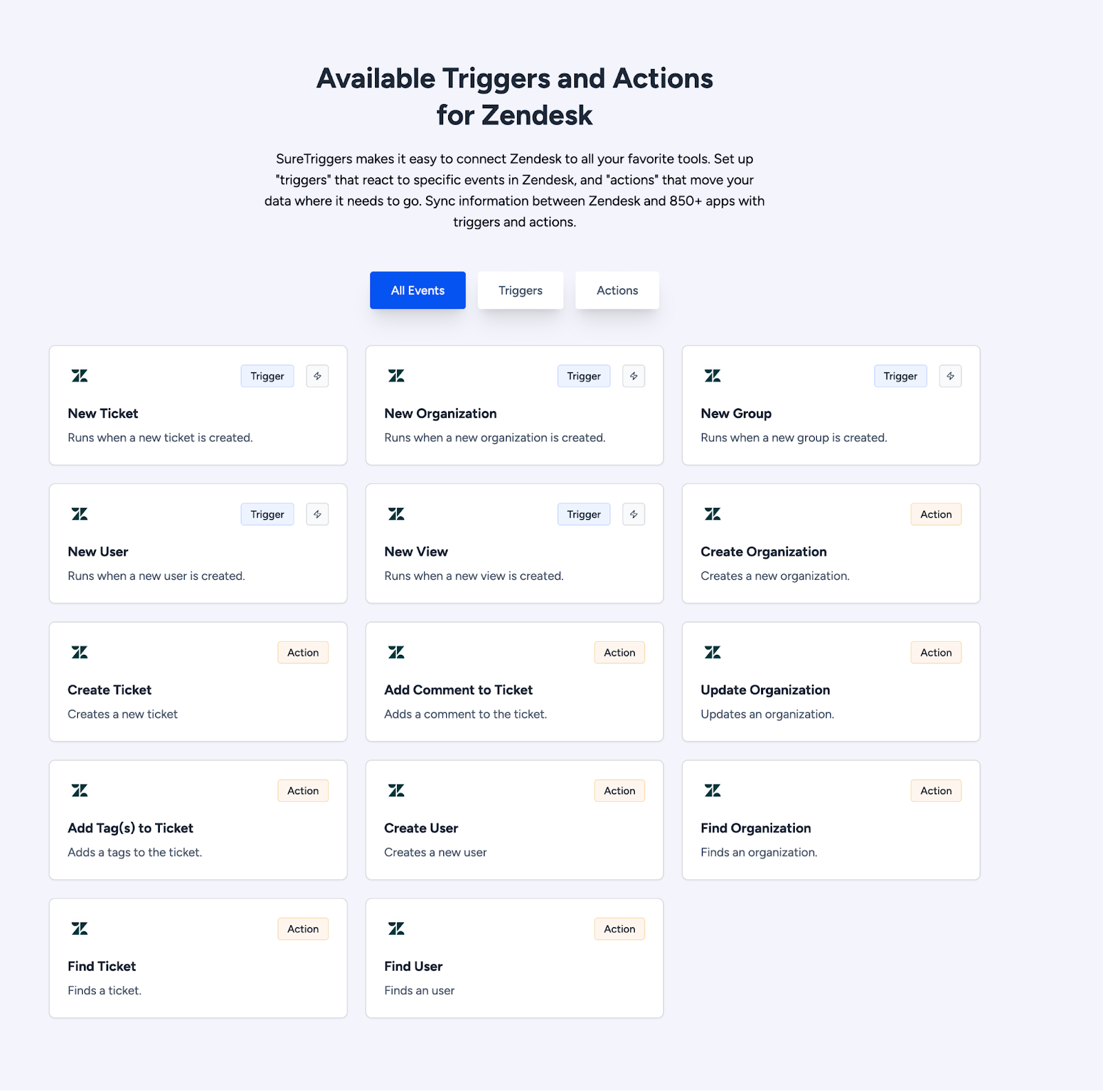The image size is (1103, 1092).
Task: Click Trigger badge on New Group card
Action: [x=900, y=376]
